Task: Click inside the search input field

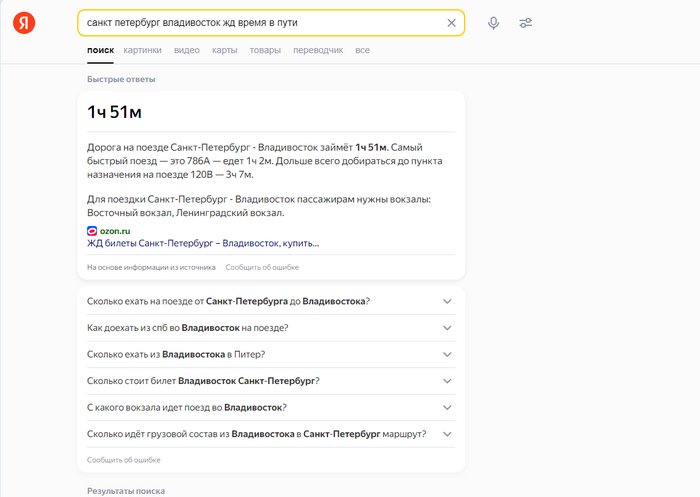Action: [260, 23]
